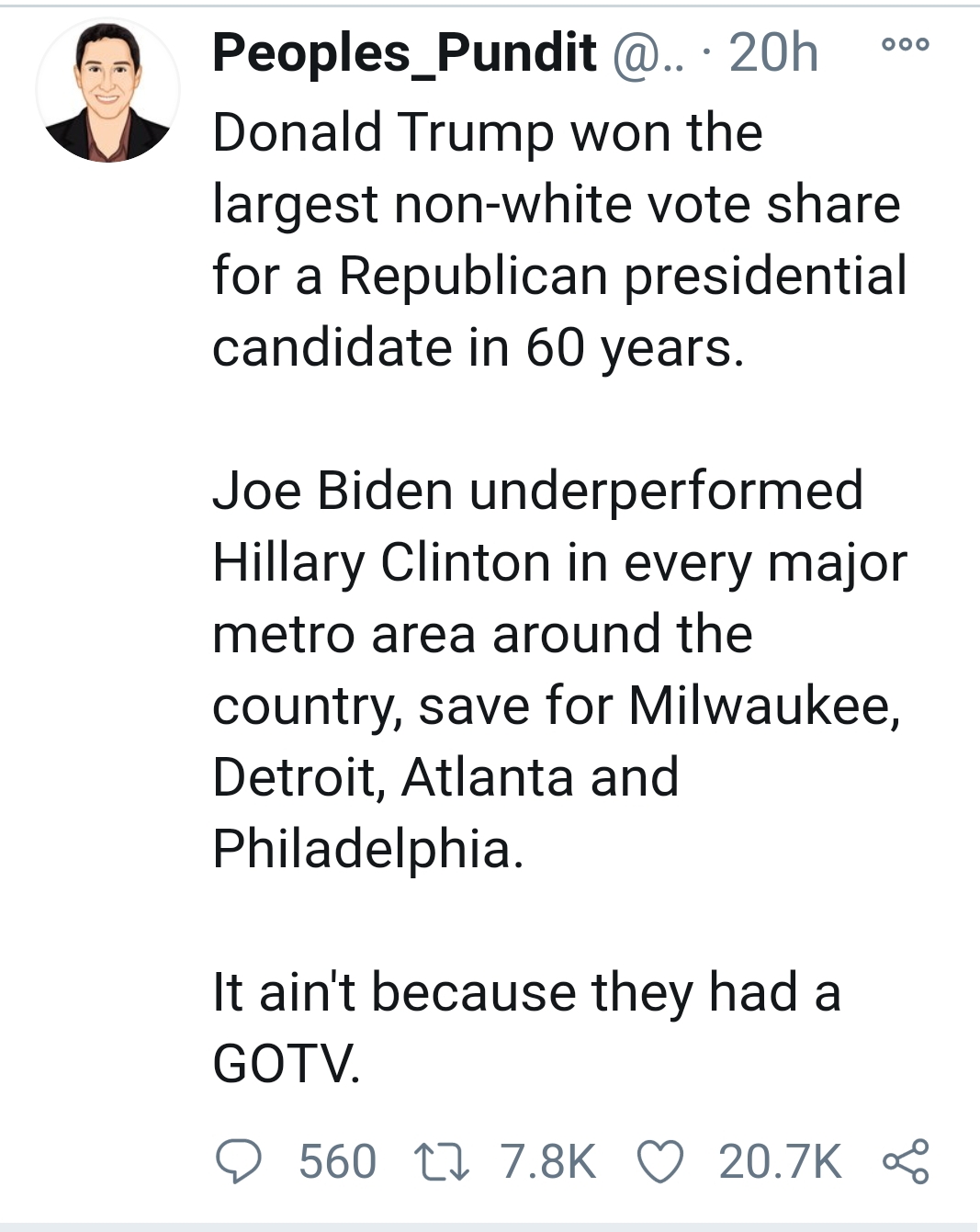This screenshot has height=1232, width=980.
Task: View the Peoples_Pundit profile avatar
Action: 108,91
